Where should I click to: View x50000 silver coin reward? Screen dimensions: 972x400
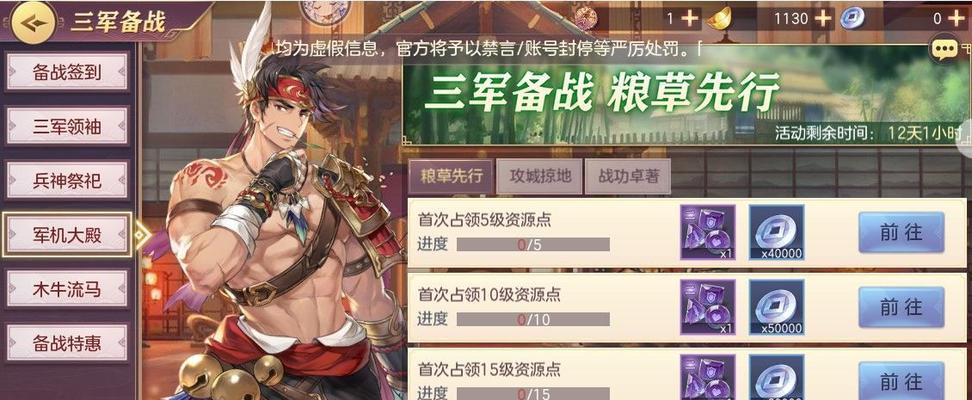777,307
